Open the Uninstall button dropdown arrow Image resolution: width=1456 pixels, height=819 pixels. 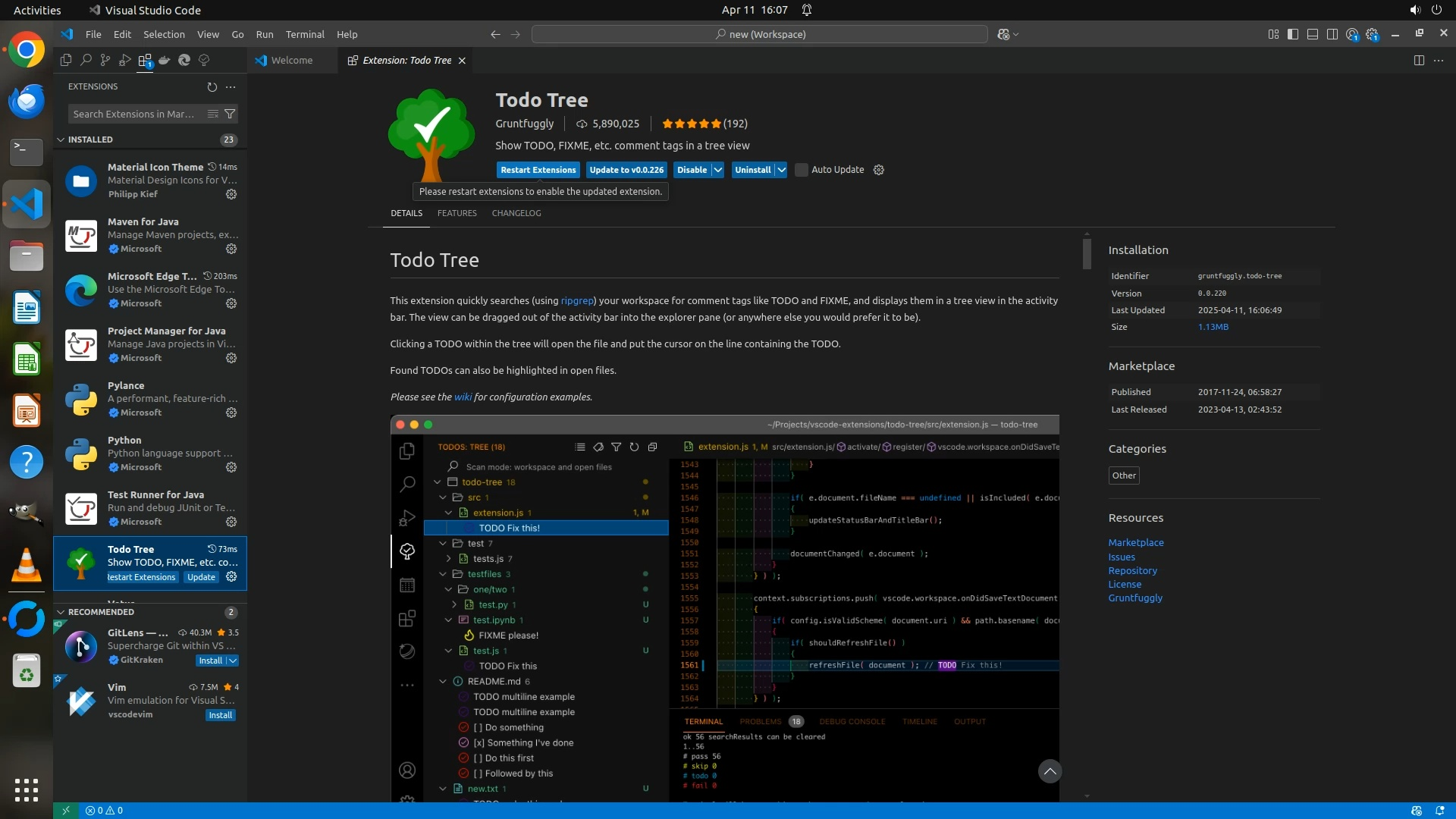click(x=781, y=170)
